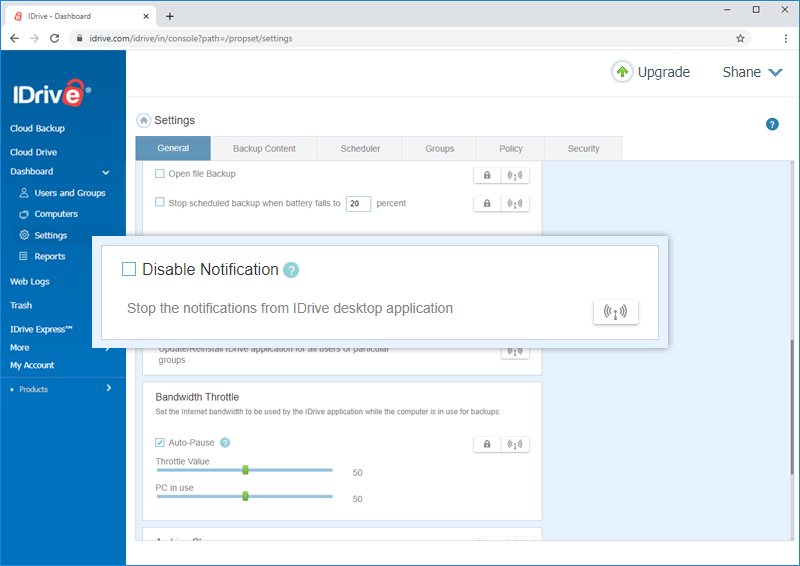This screenshot has height=566, width=800.
Task: Click the browser address bar URL
Action: 191,38
